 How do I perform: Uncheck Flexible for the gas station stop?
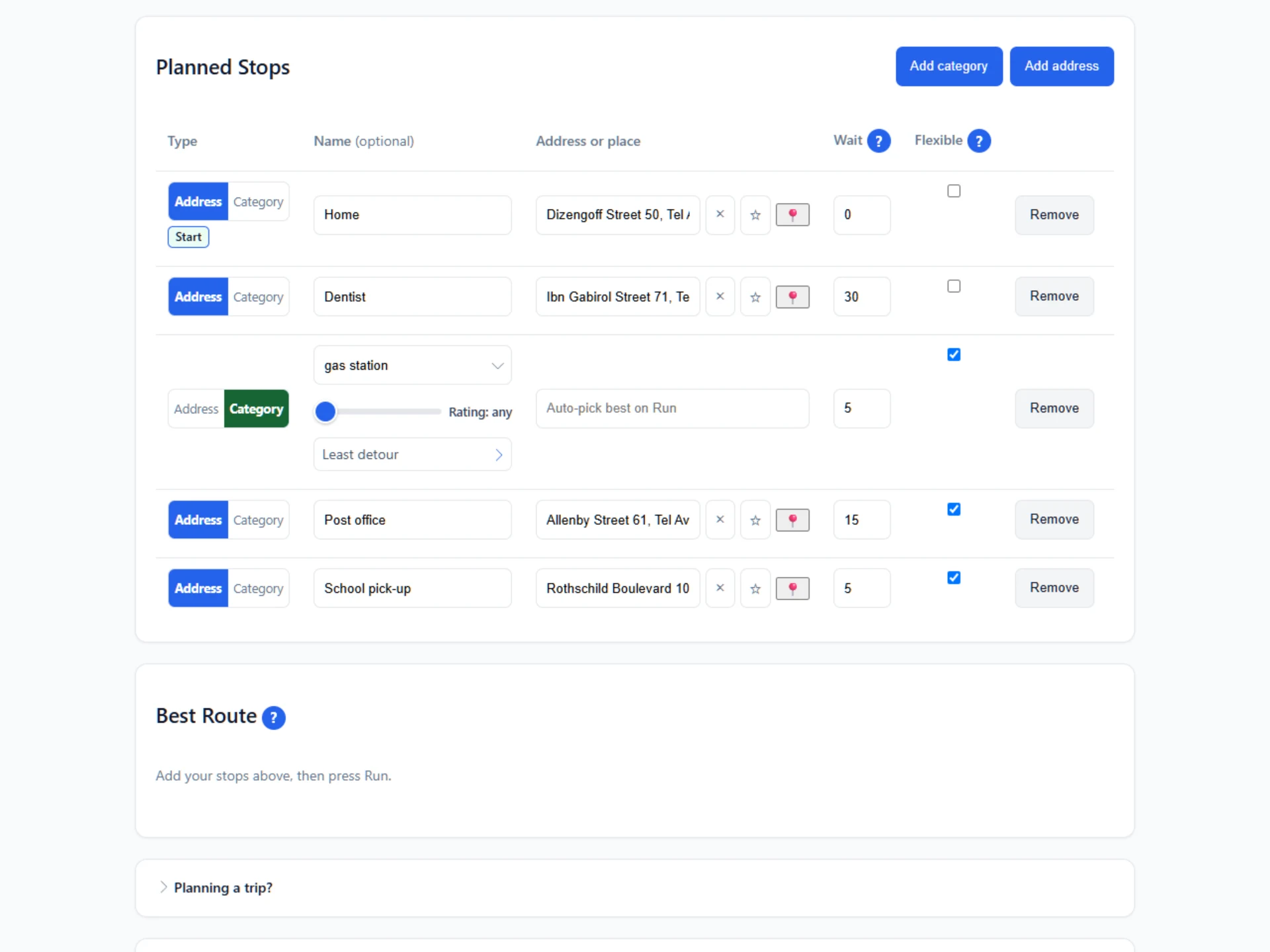[x=954, y=355]
